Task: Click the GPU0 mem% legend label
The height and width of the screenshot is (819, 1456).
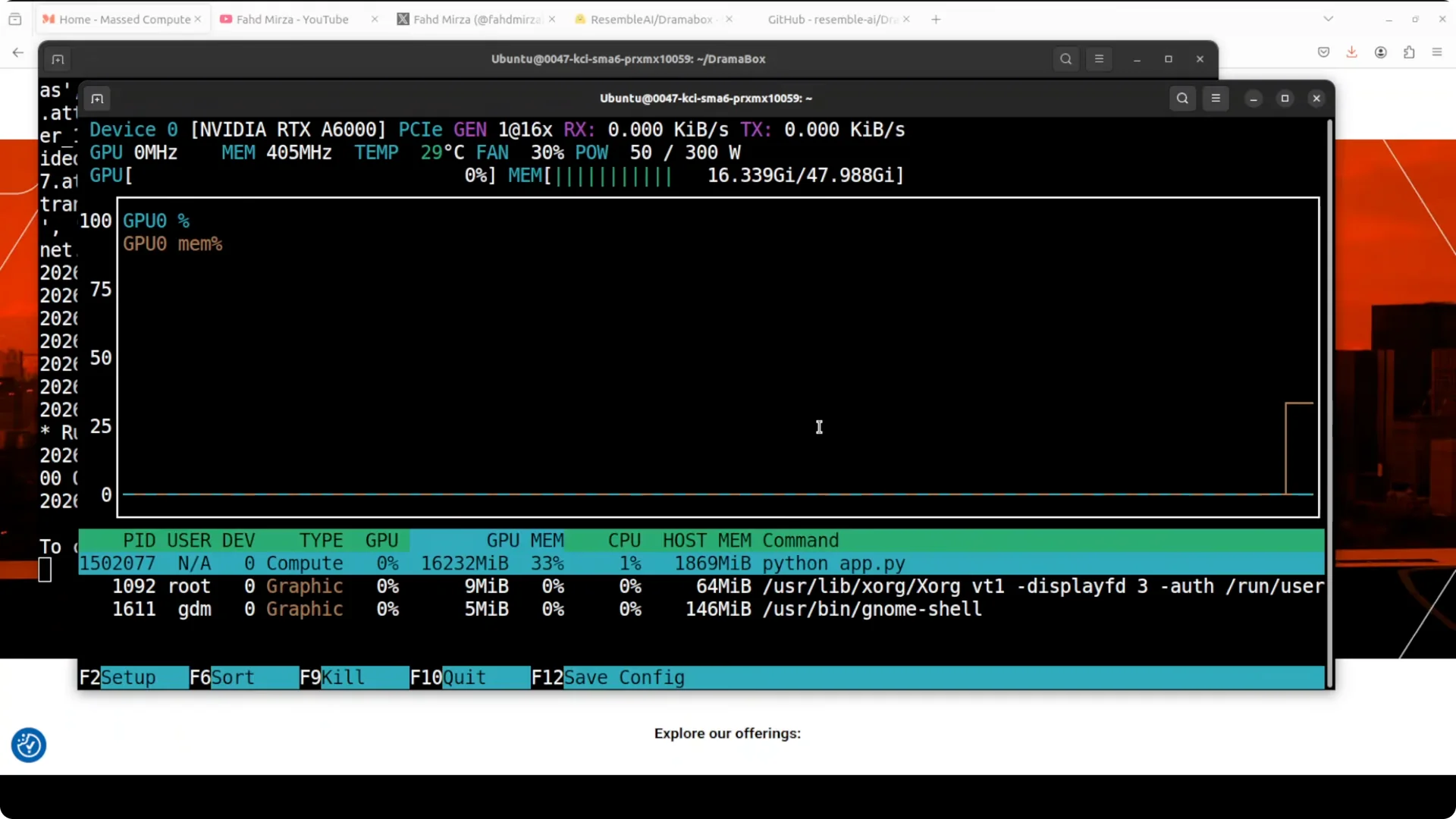Action: 173,243
